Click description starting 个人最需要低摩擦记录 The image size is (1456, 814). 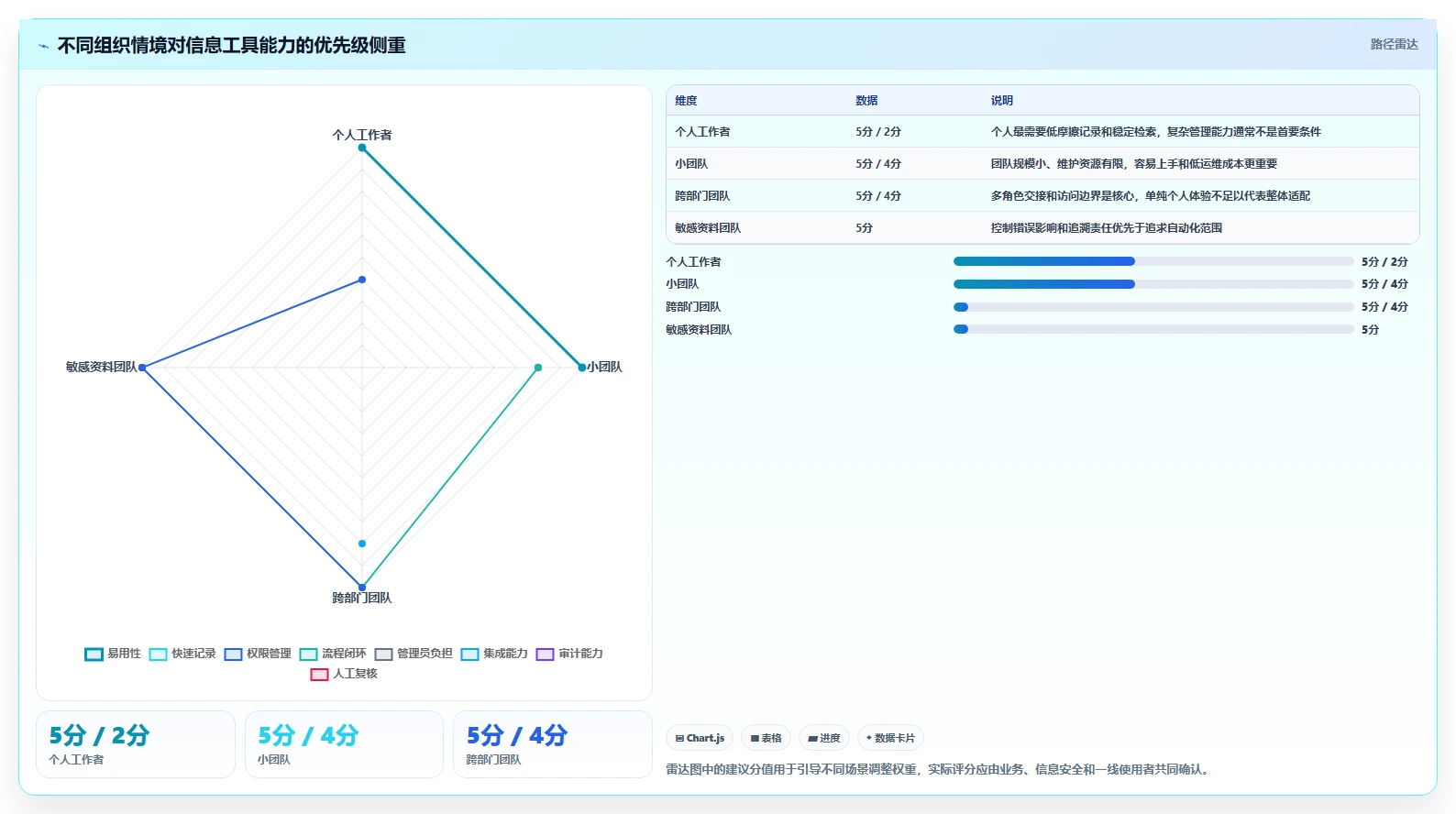(1156, 132)
